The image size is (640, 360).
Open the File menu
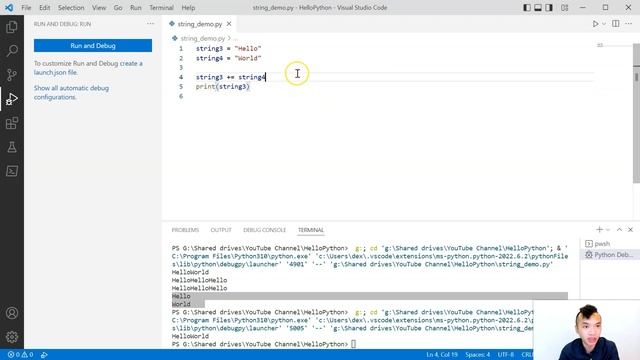(x=26, y=8)
